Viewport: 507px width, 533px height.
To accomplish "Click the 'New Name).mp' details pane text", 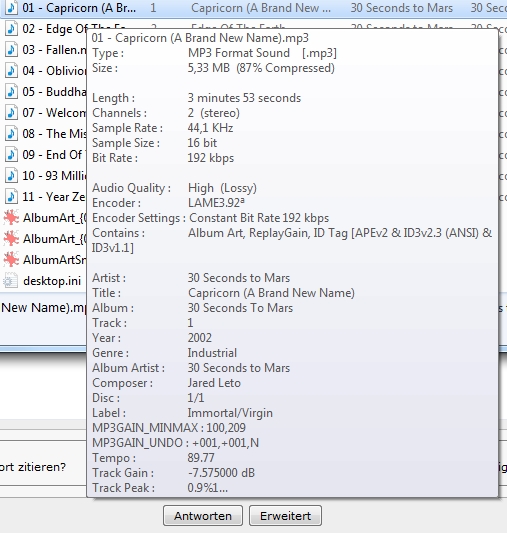I will point(43,308).
